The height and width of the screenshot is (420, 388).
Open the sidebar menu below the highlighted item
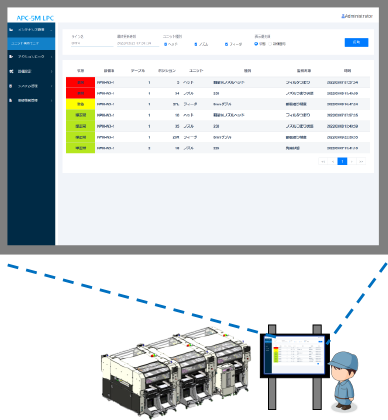pyautogui.click(x=31, y=57)
